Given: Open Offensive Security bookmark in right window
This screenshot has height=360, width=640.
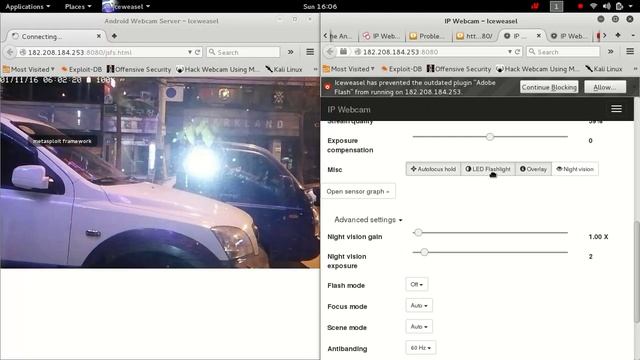Looking at the screenshot, I should (x=459, y=69).
